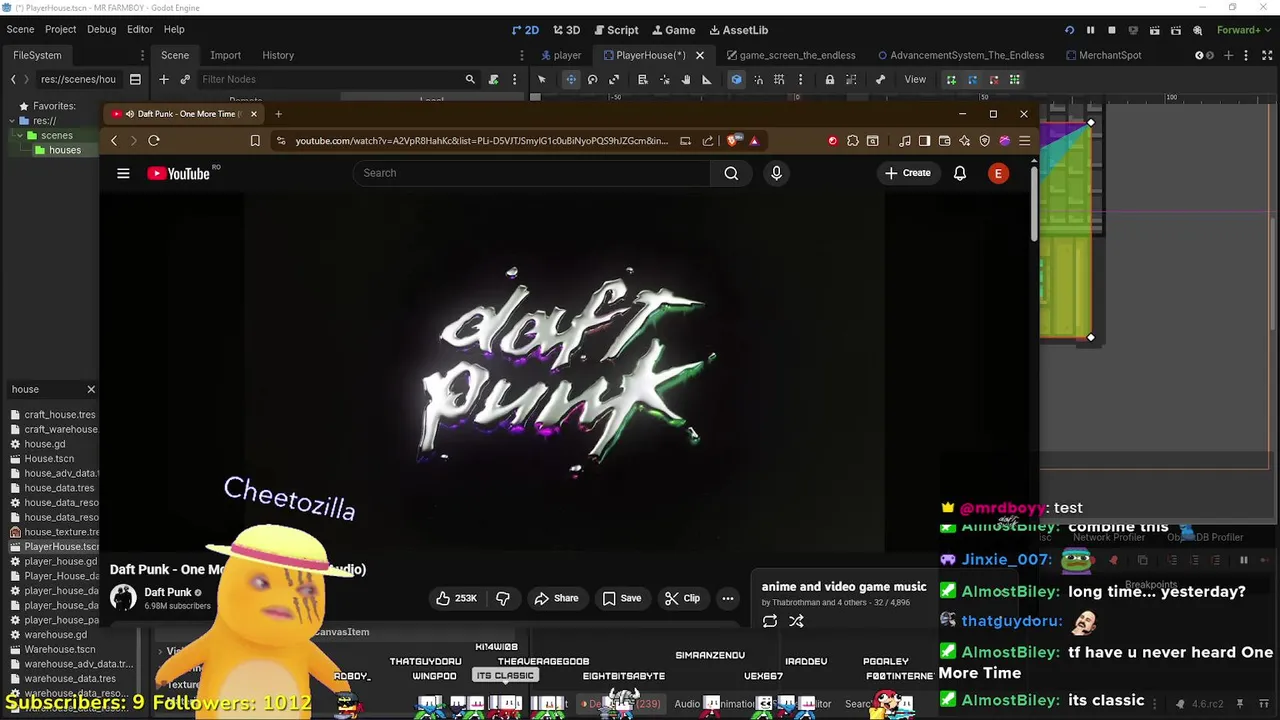The image size is (1280, 720).
Task: Open the AssetLib workspace
Action: tap(738, 30)
